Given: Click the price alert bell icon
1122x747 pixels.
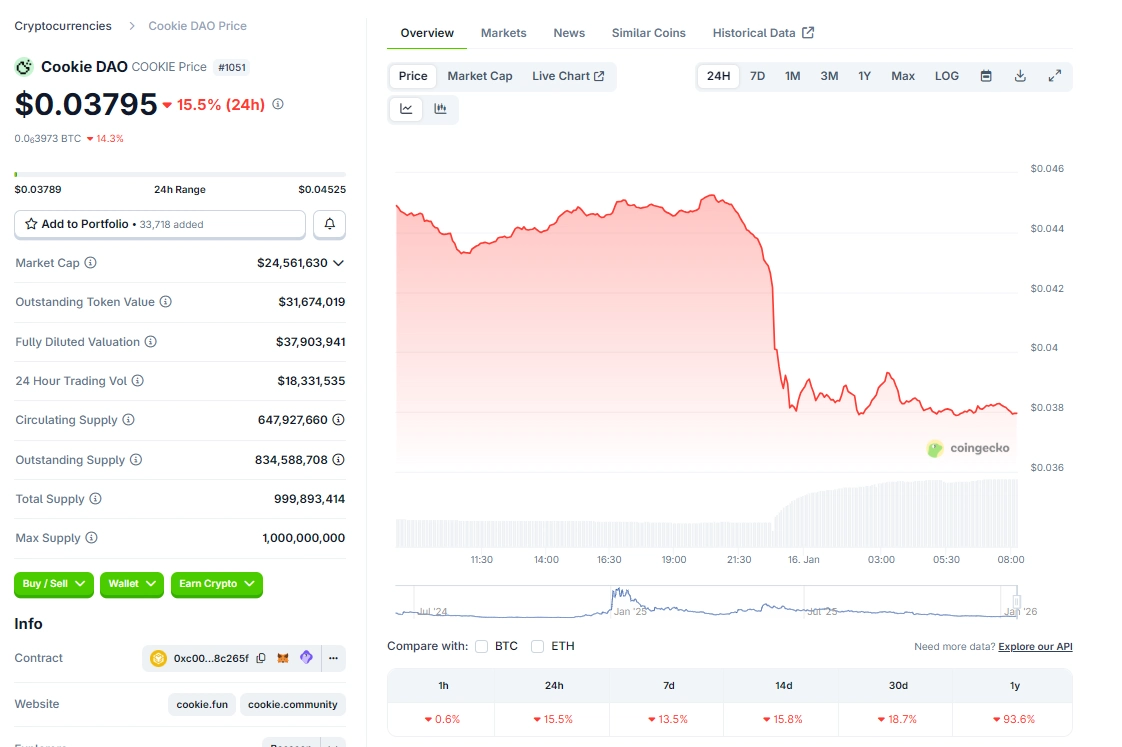Looking at the screenshot, I should click(x=329, y=224).
